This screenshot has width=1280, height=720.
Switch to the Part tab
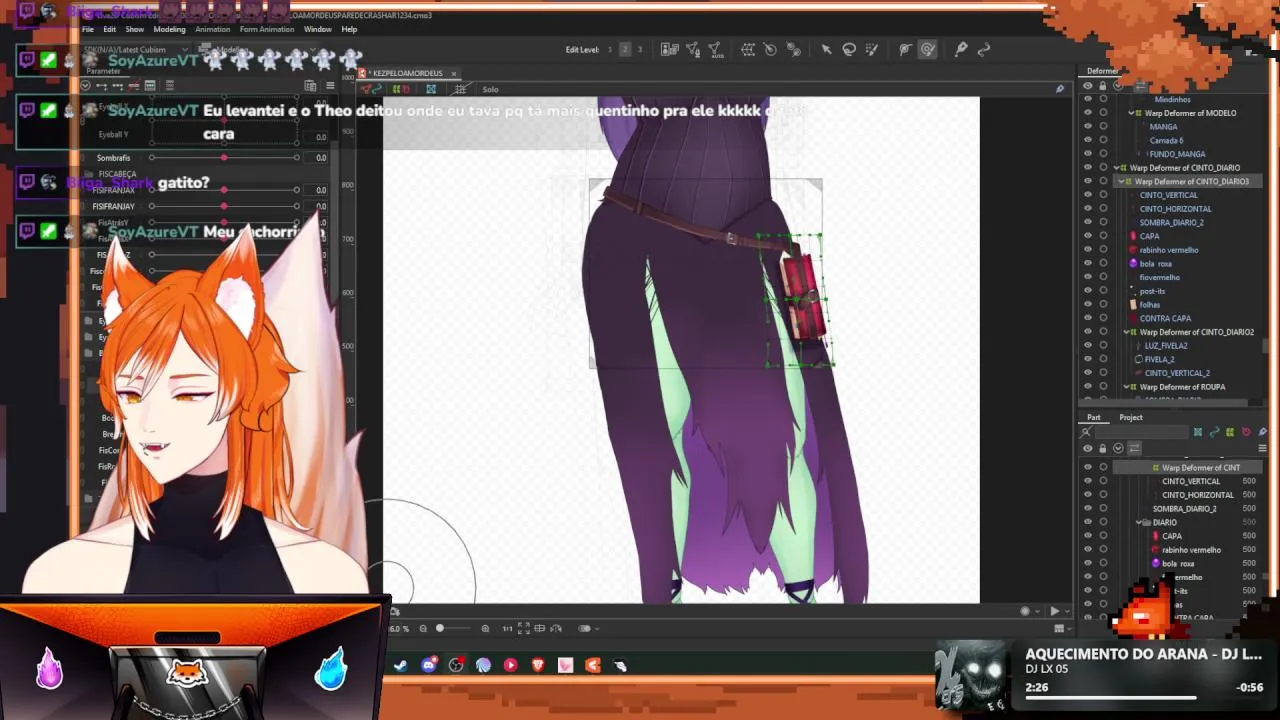point(1094,417)
